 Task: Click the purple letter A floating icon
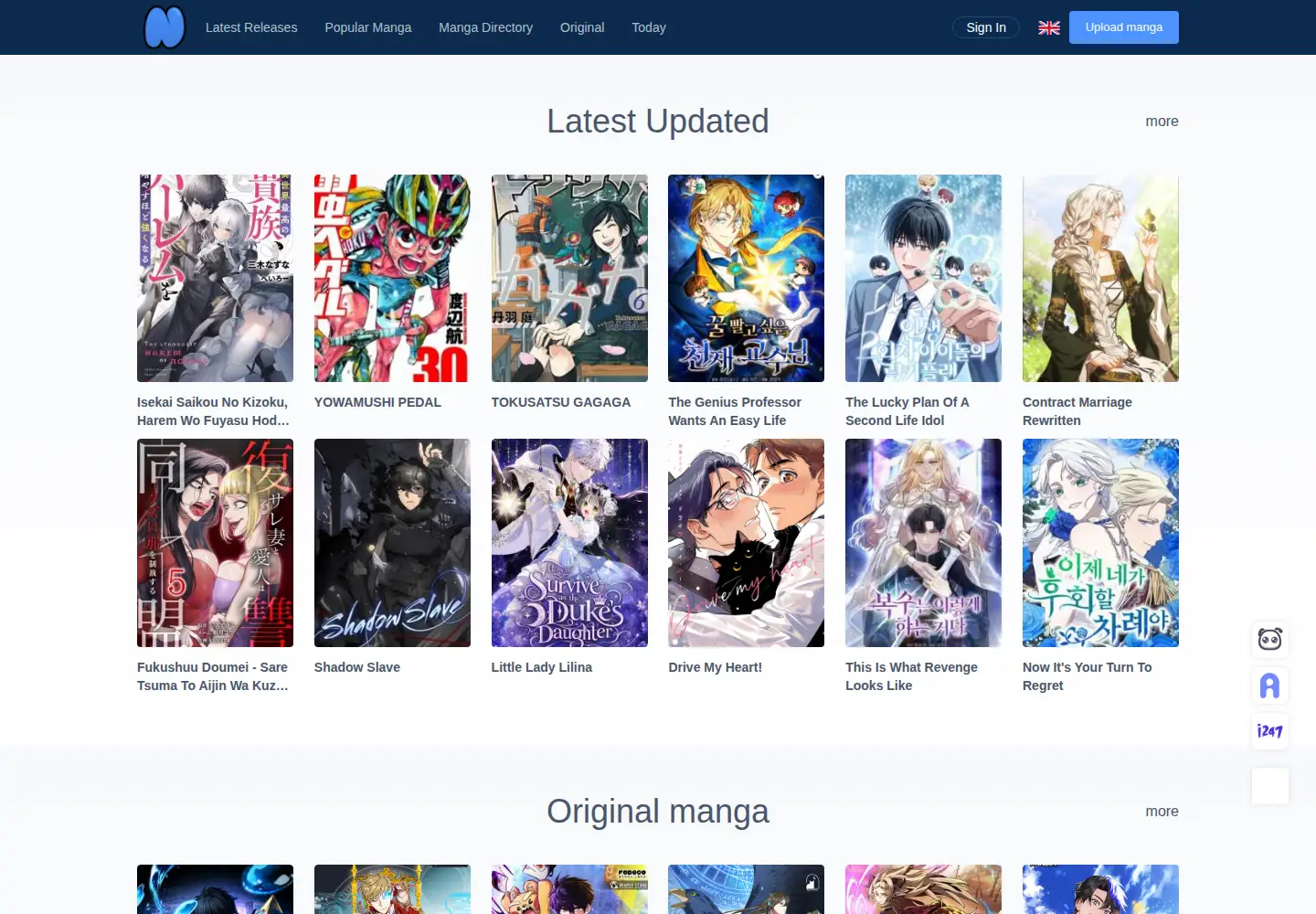click(1270, 685)
